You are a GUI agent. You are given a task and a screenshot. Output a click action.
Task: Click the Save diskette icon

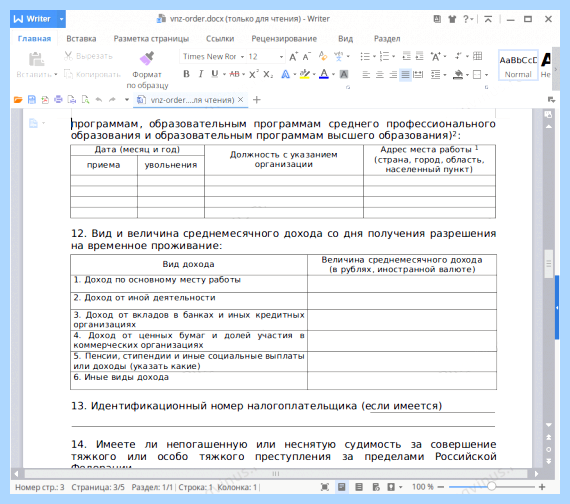click(32, 100)
